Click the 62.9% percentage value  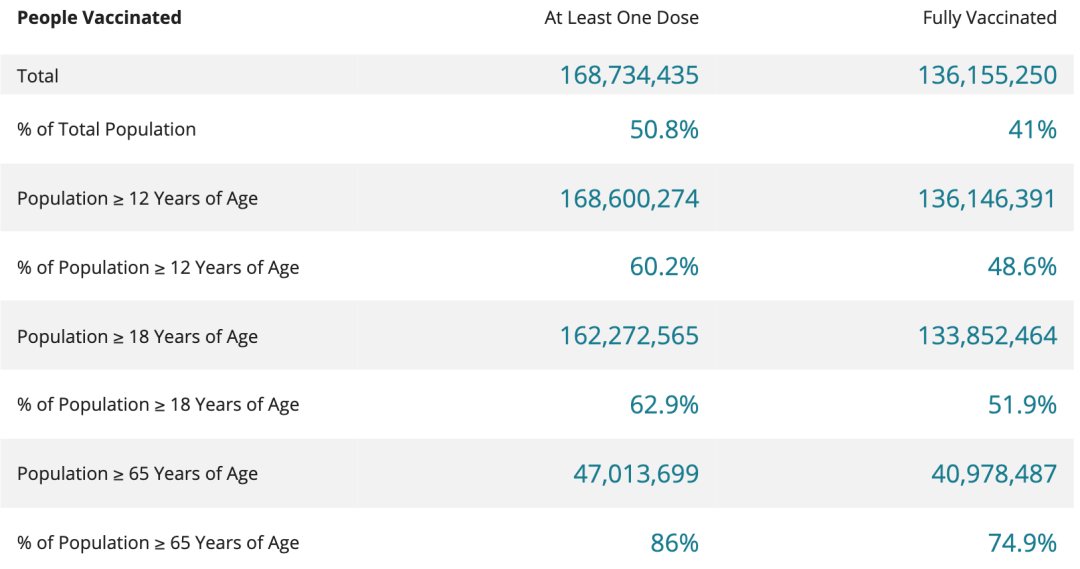click(x=664, y=405)
